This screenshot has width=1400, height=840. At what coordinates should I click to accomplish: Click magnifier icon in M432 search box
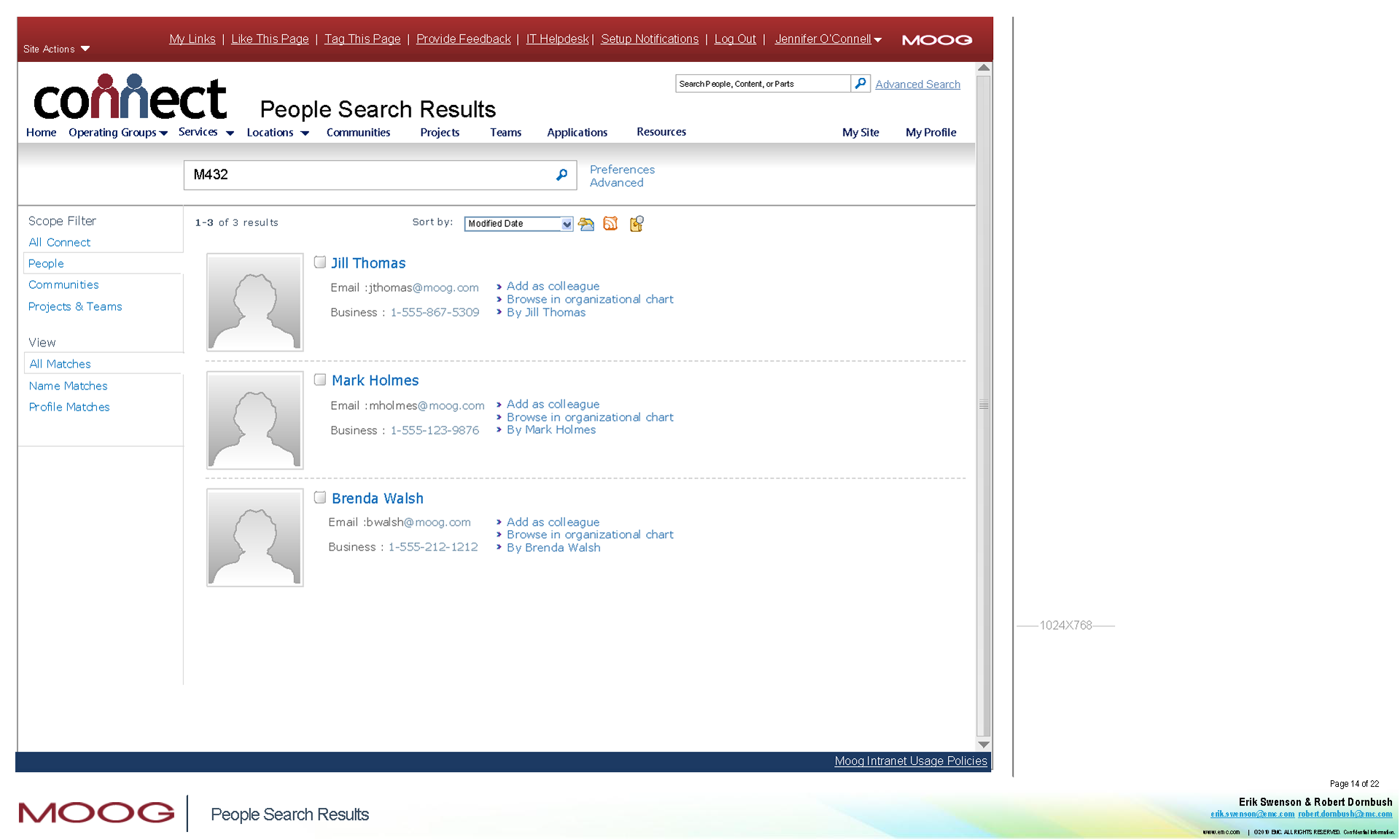coord(561,175)
